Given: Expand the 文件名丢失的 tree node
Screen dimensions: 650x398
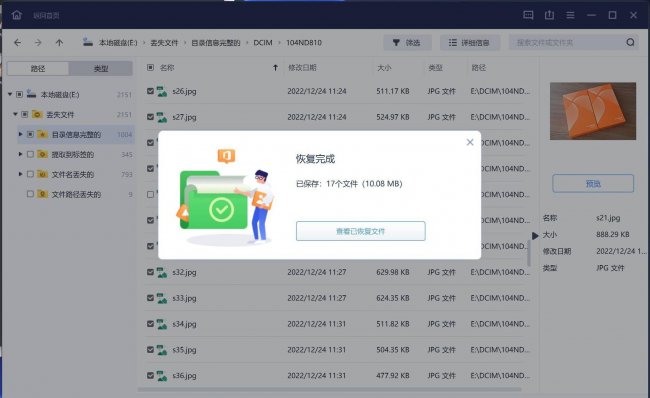Looking at the screenshot, I should coord(20,174).
